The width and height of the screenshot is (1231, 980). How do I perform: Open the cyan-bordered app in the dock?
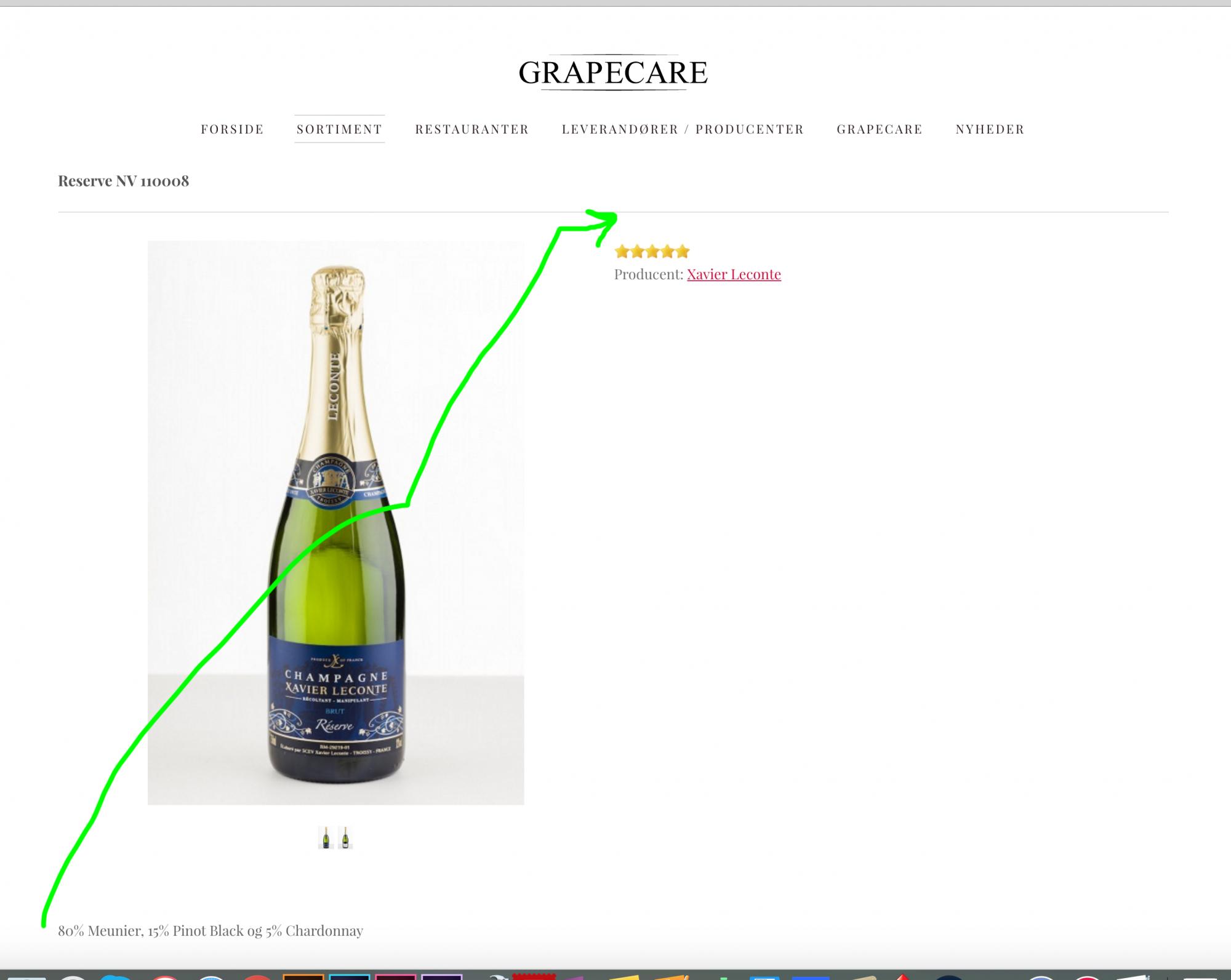point(349,977)
